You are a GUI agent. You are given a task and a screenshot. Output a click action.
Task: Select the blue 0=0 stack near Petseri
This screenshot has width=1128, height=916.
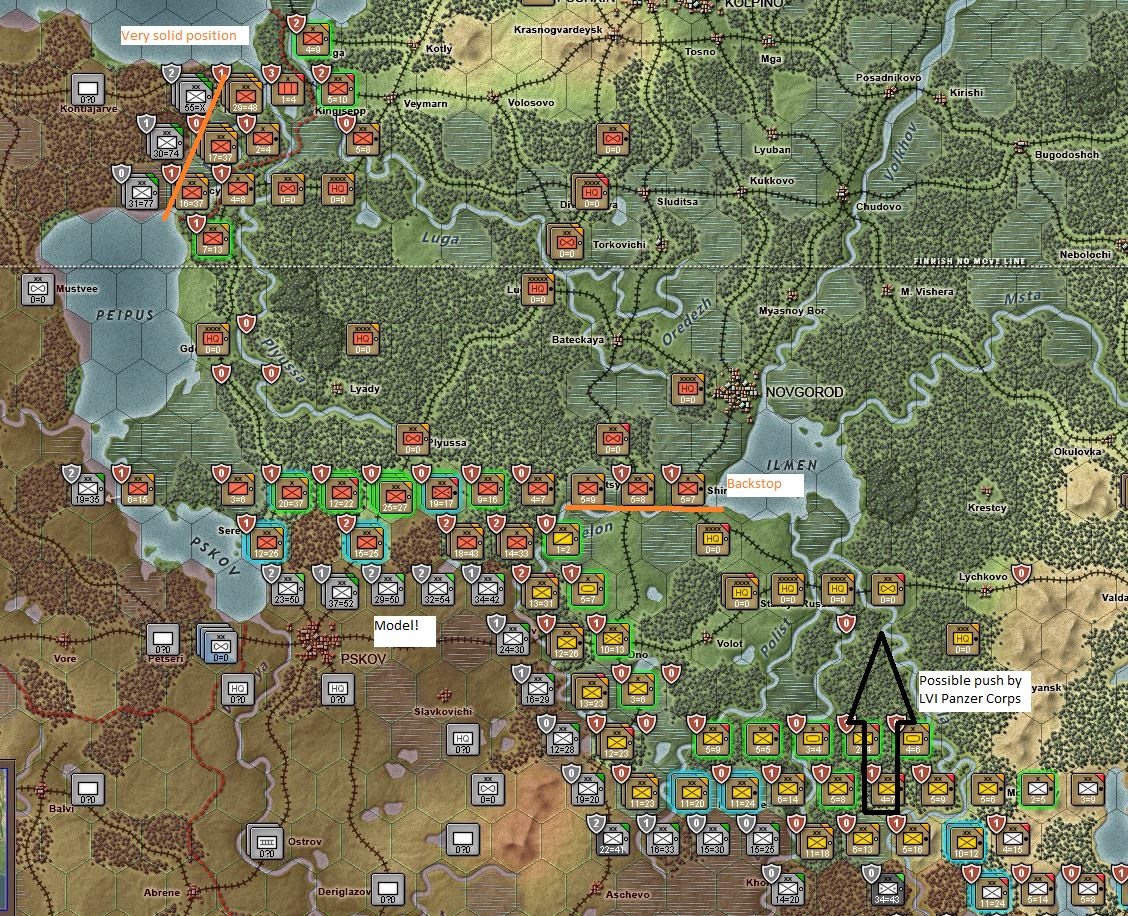pyautogui.click(x=219, y=643)
